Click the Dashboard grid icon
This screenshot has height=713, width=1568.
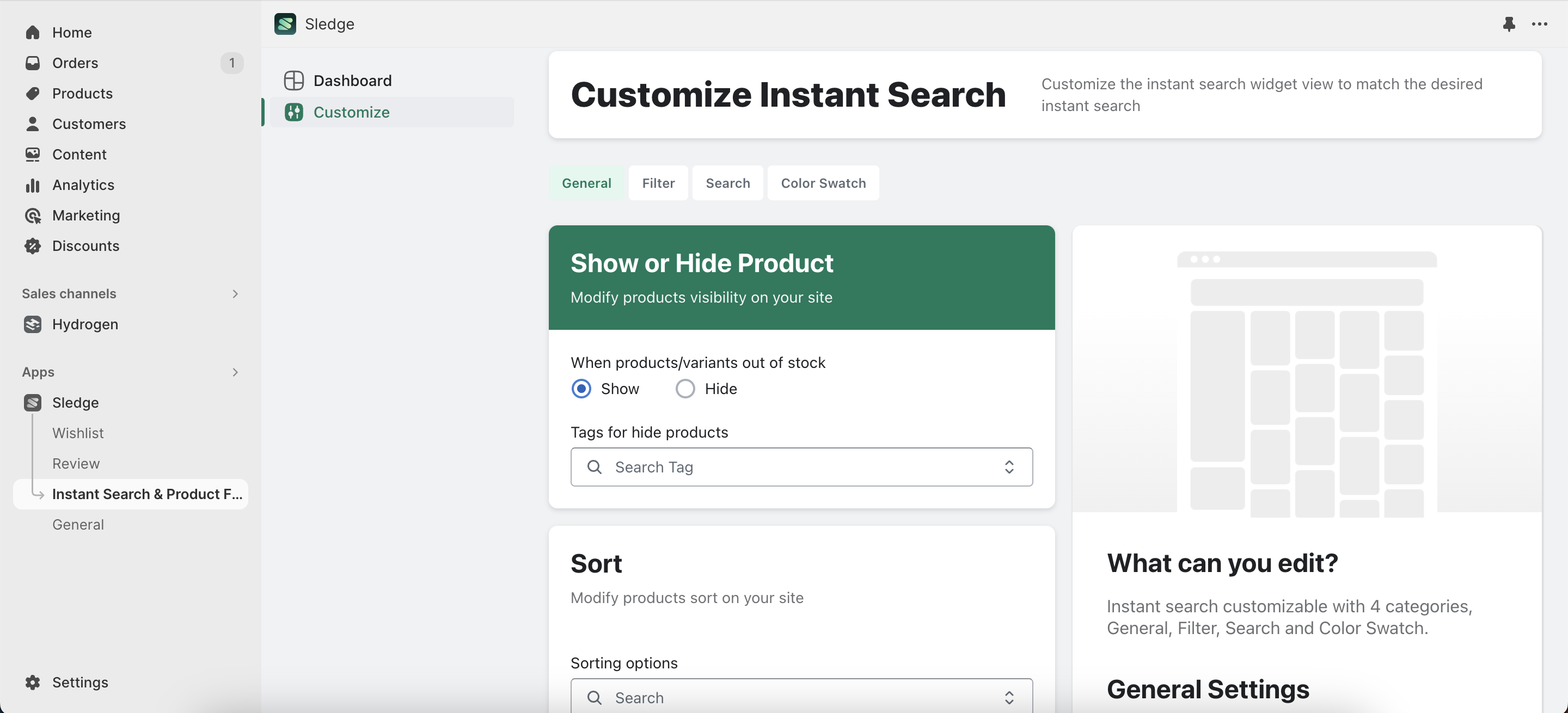[x=294, y=81]
